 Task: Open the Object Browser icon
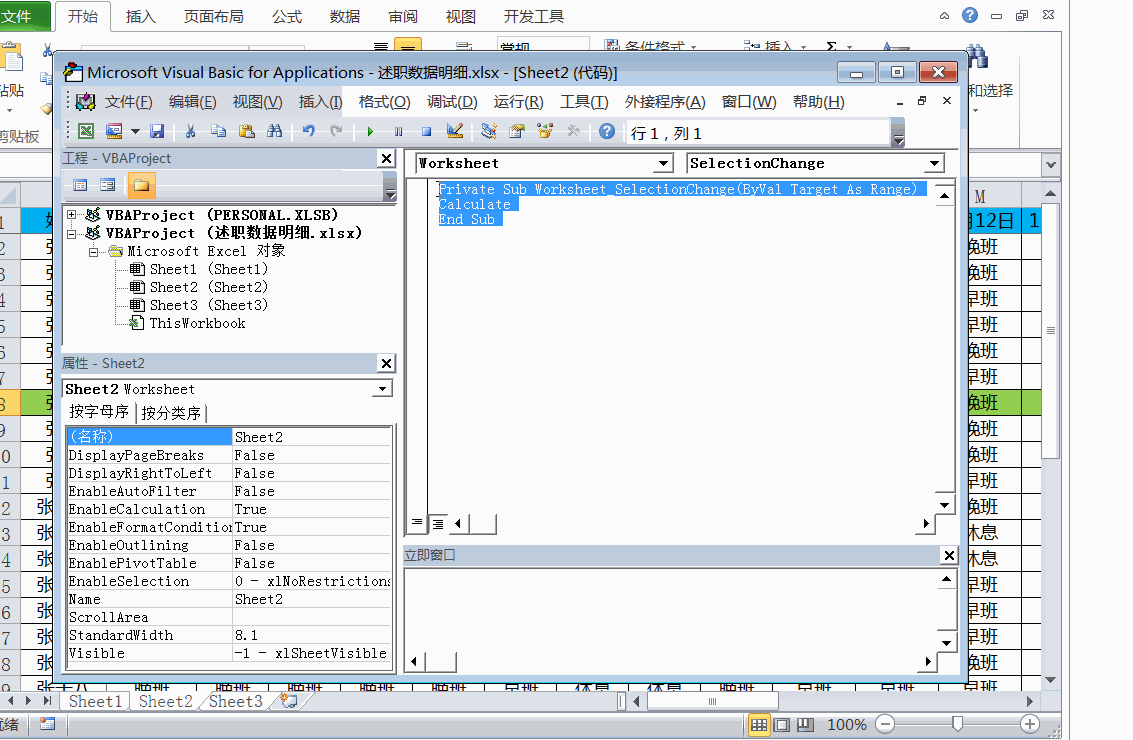click(x=545, y=131)
